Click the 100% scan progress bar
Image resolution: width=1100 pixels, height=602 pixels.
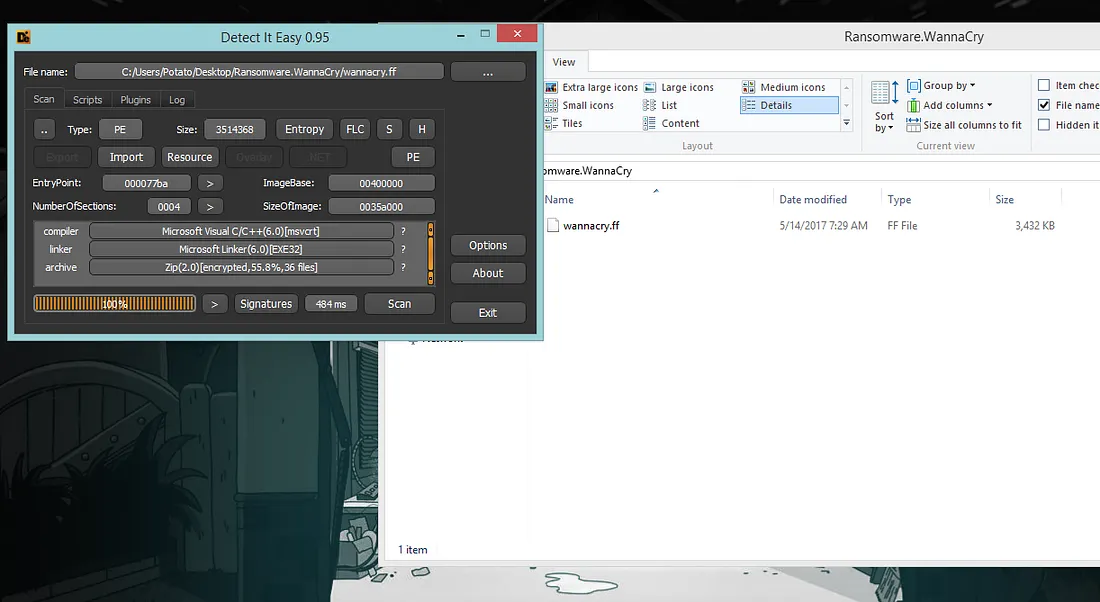click(x=114, y=304)
